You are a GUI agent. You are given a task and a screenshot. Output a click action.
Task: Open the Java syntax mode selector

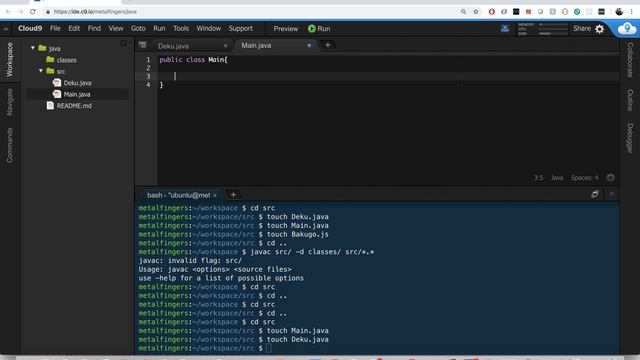click(x=557, y=178)
